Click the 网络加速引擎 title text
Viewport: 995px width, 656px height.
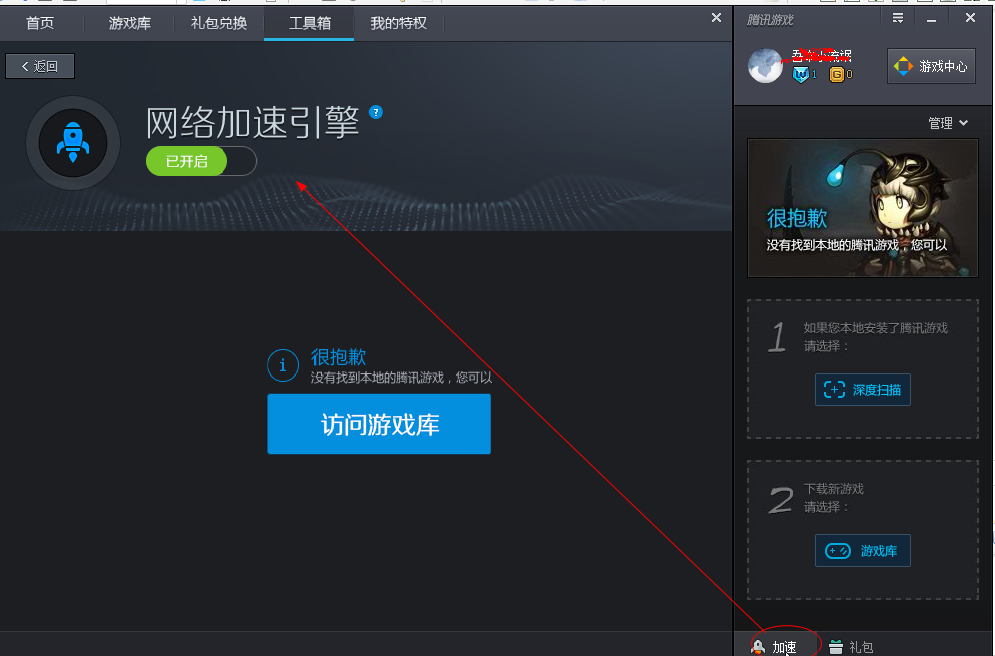[x=253, y=122]
